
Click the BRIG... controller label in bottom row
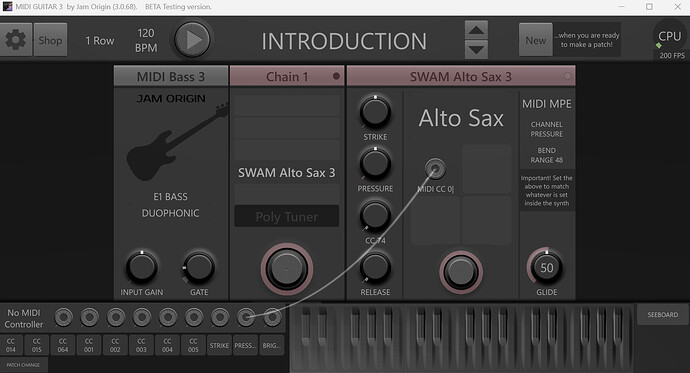coord(271,345)
